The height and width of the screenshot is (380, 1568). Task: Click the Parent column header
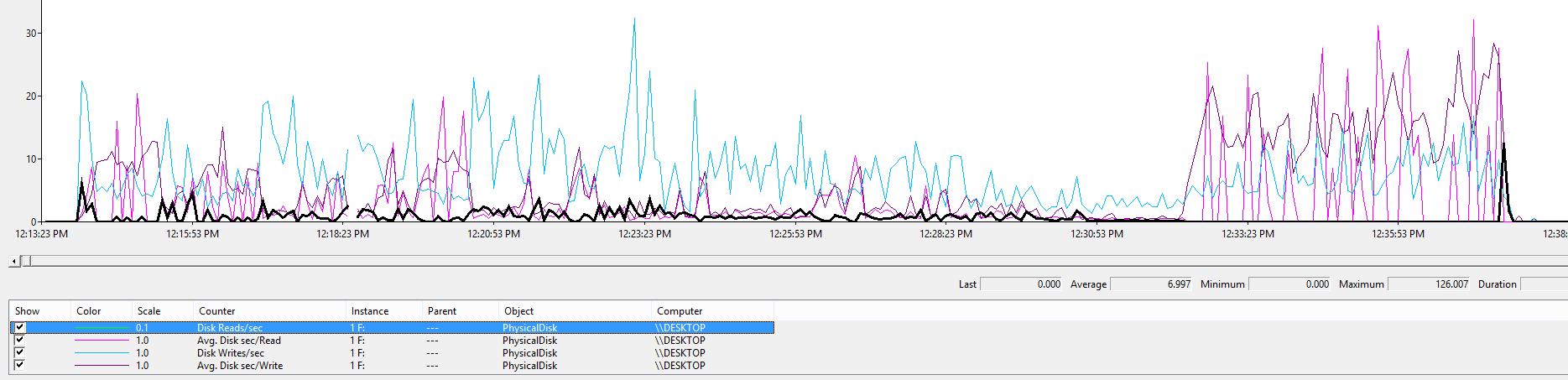coord(441,311)
